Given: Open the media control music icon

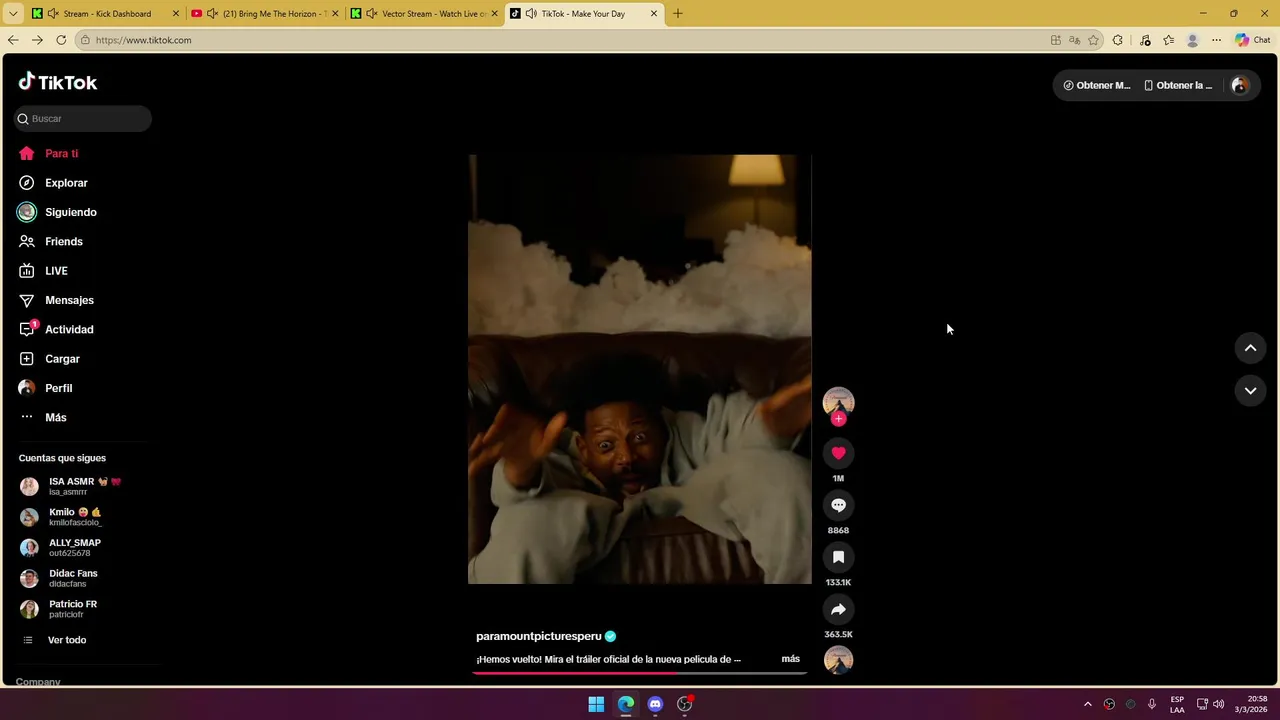Looking at the screenshot, I should click(x=1145, y=40).
